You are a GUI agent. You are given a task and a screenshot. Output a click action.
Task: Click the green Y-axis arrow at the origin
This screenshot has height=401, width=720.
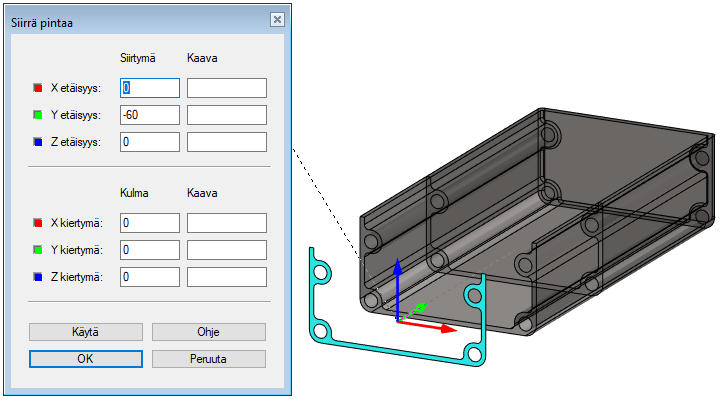point(421,307)
